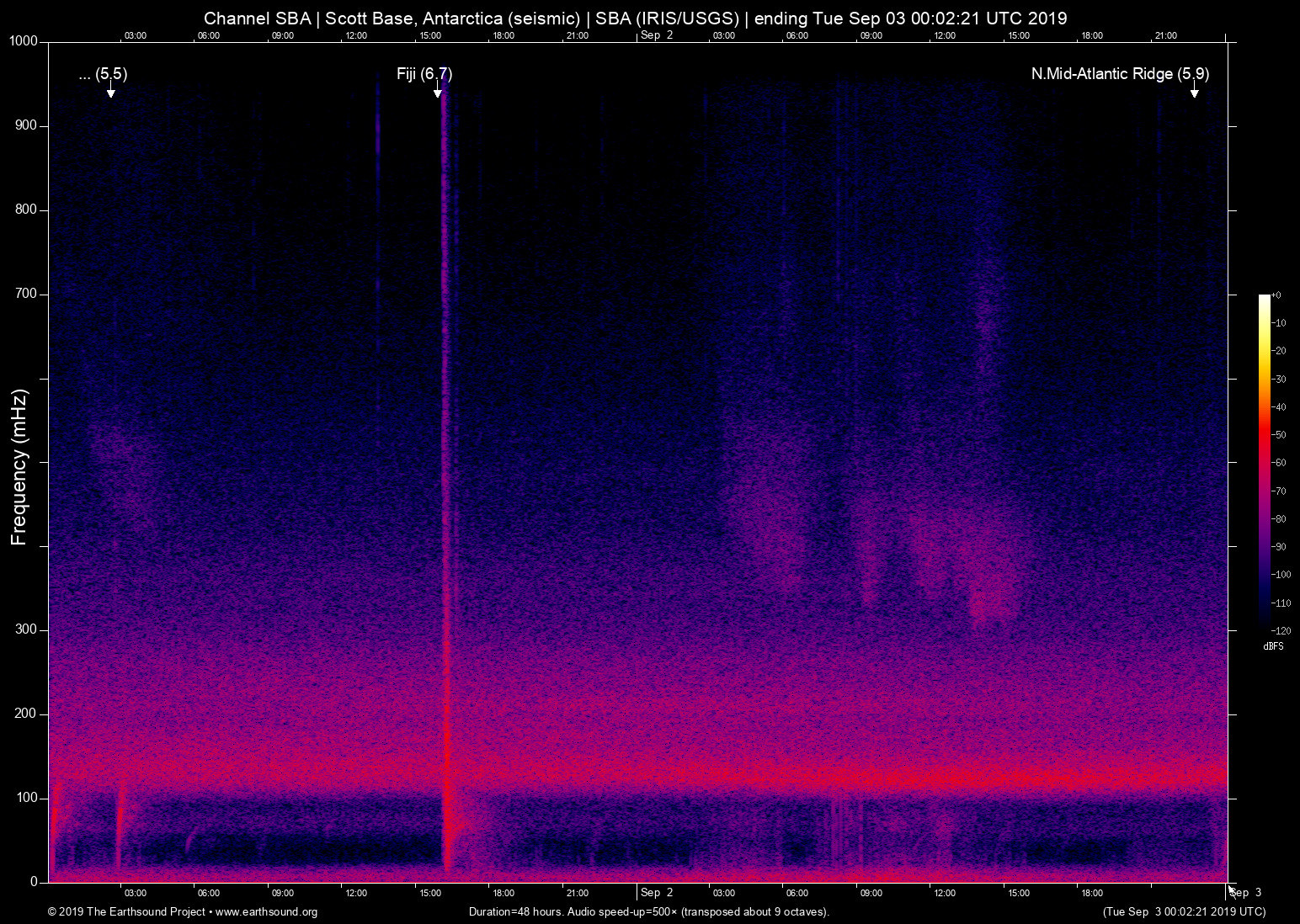
Task: Click the "Frequency (mHz)" axis label
Action: 19,467
